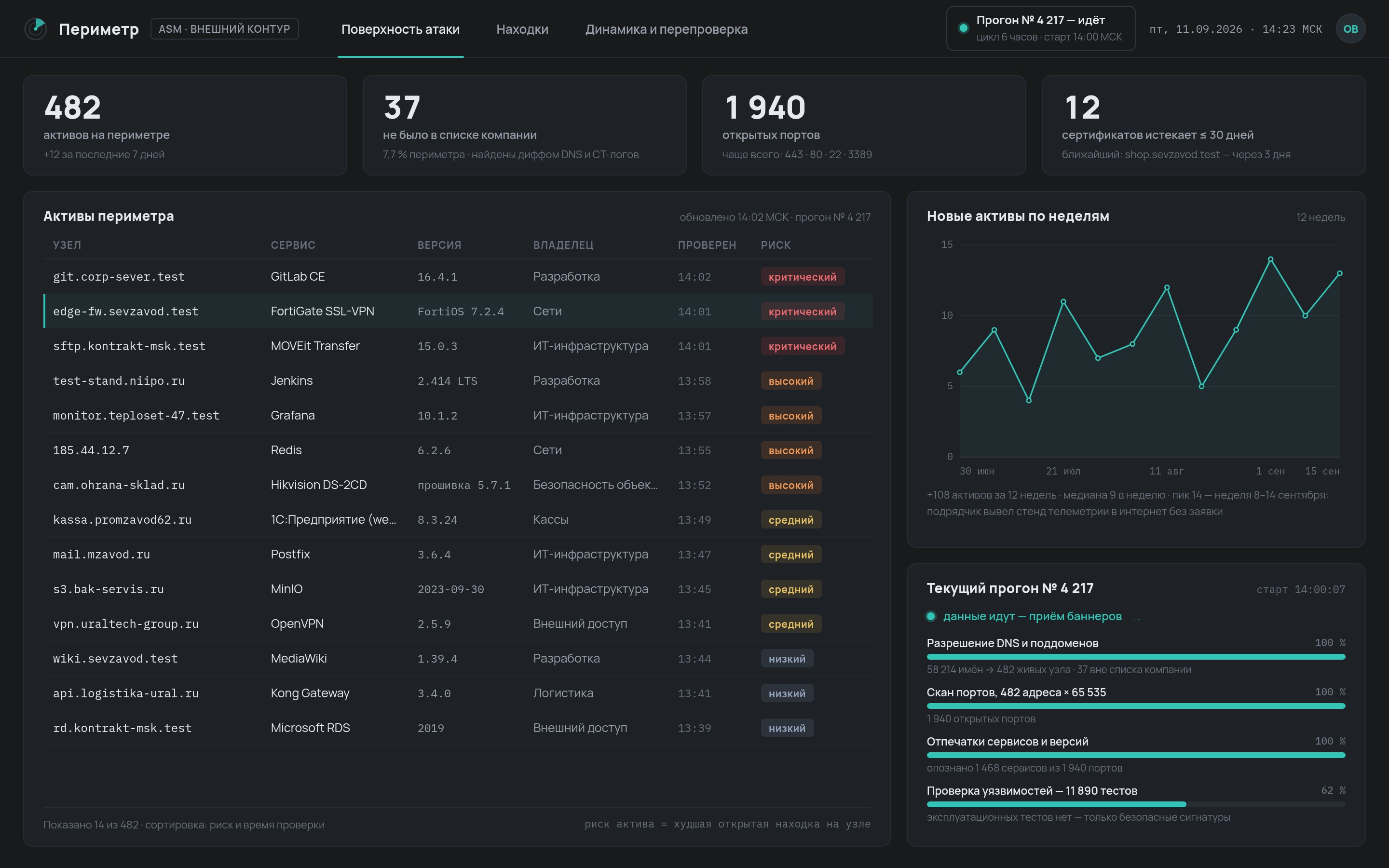Screen dimensions: 1389x868
Task: Open the ОВ user avatar
Action: [x=1350, y=29]
